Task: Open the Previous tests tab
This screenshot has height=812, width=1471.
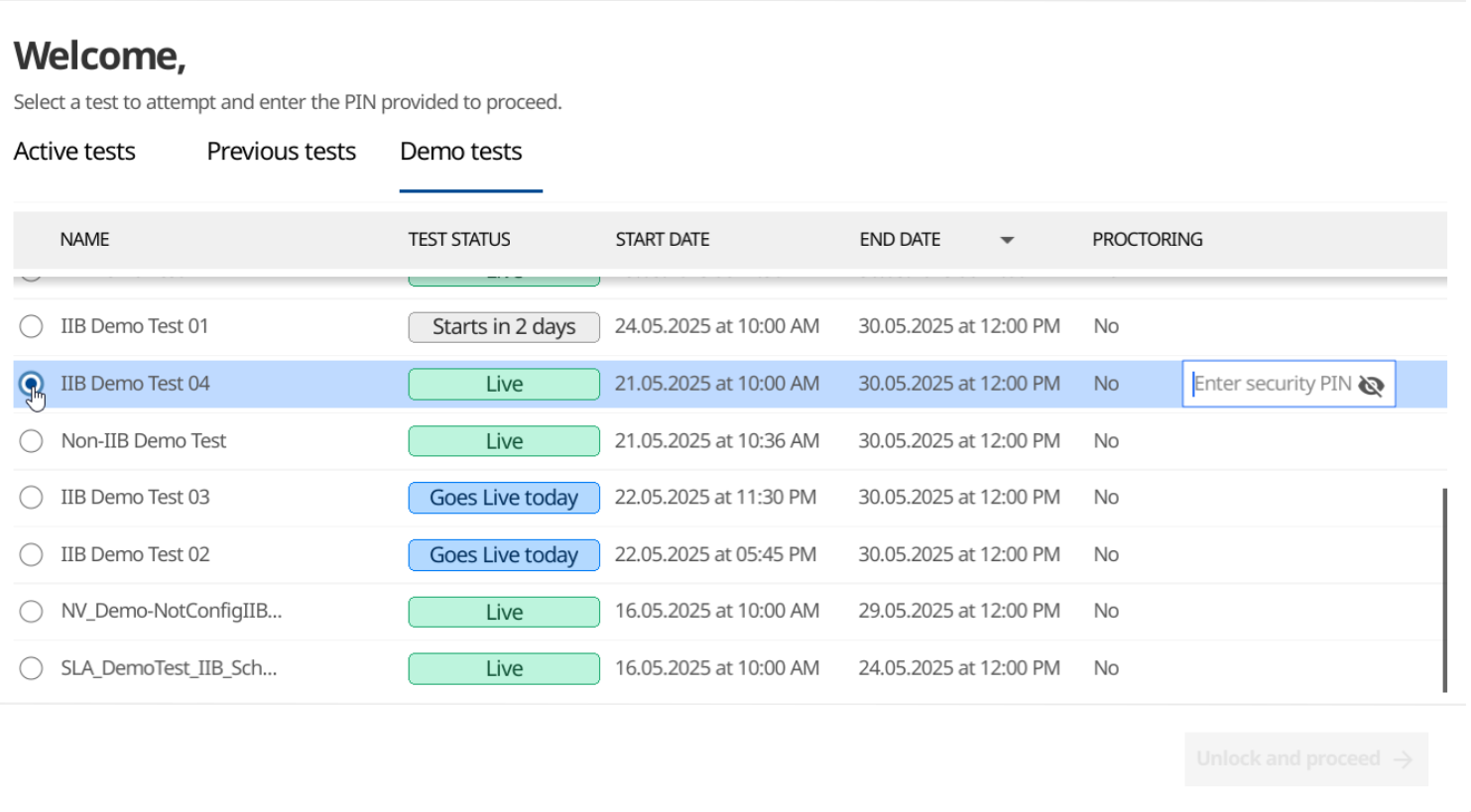Action: tap(281, 151)
